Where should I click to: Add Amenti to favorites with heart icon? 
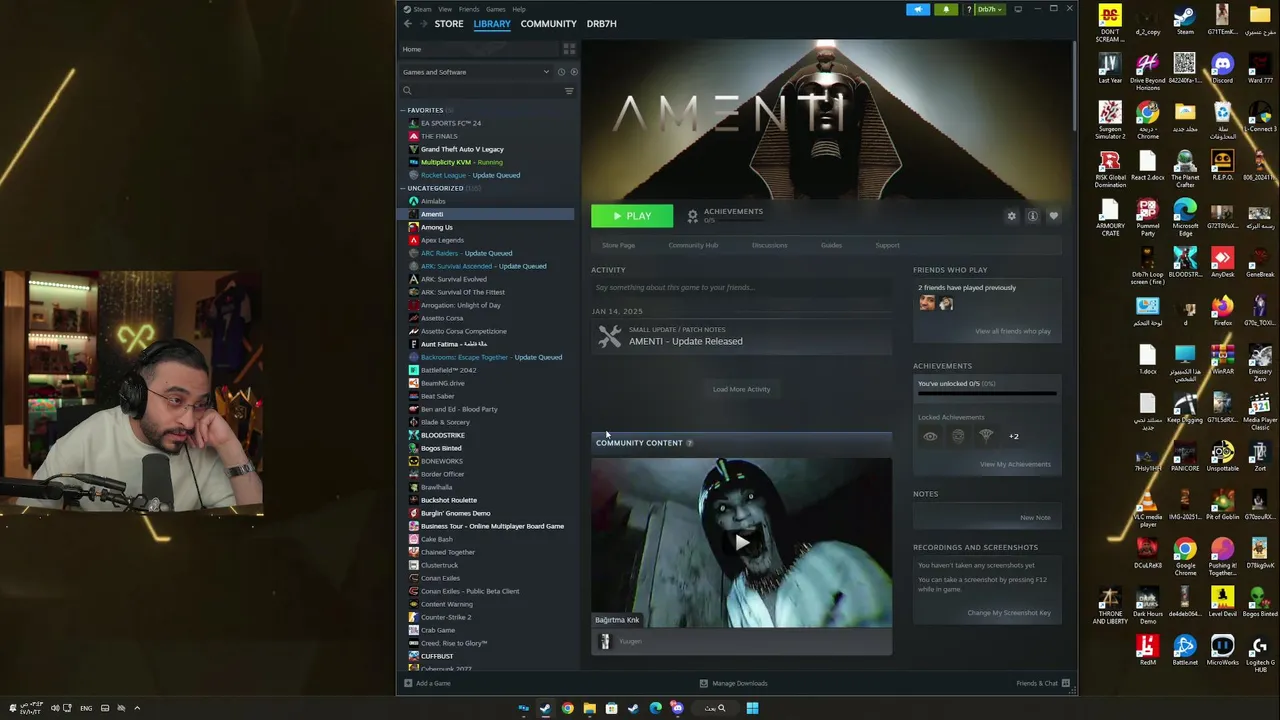[x=1054, y=216]
